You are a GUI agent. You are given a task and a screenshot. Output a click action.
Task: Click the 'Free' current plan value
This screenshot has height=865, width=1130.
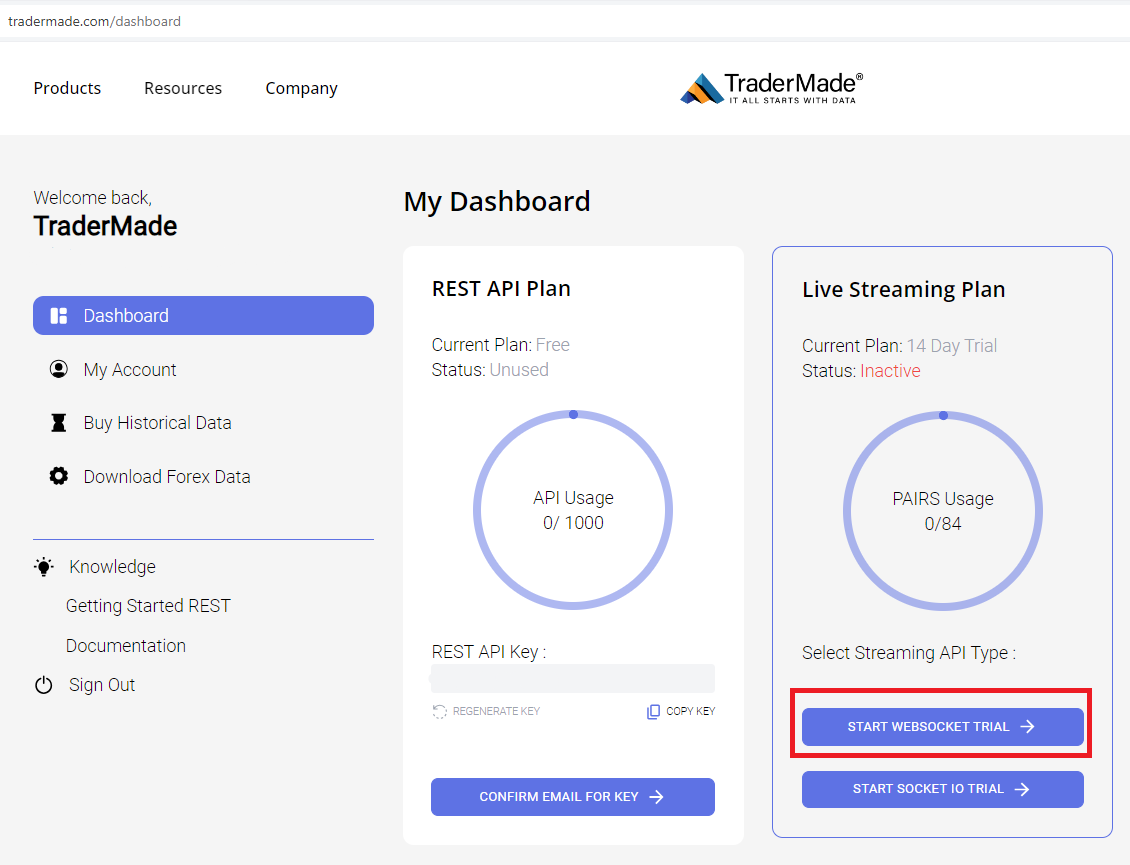[x=553, y=345]
